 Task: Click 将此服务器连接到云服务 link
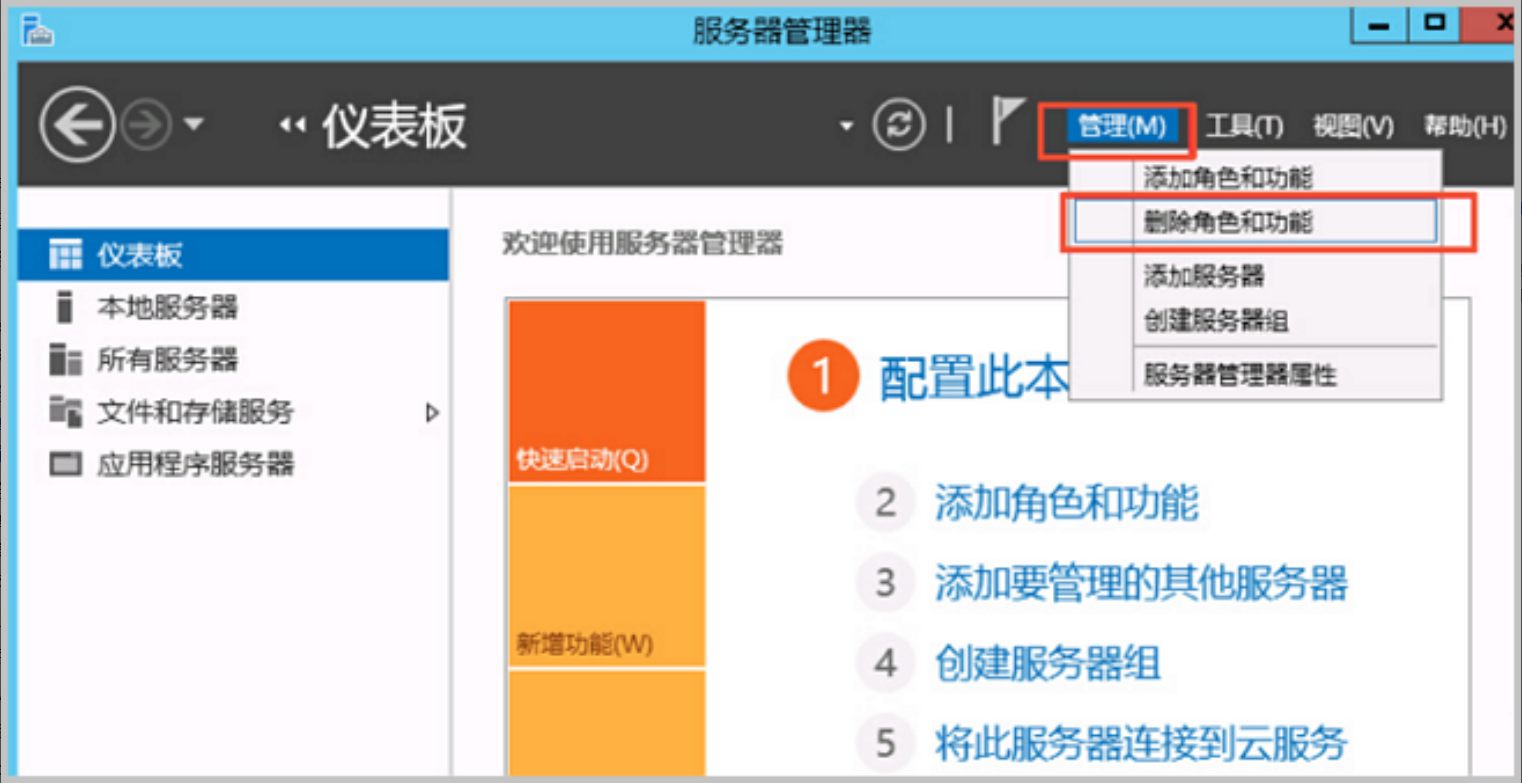point(1141,742)
